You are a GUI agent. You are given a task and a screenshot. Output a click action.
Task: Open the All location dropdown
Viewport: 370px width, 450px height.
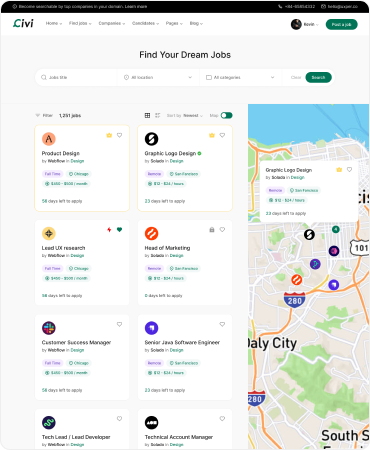(x=158, y=77)
